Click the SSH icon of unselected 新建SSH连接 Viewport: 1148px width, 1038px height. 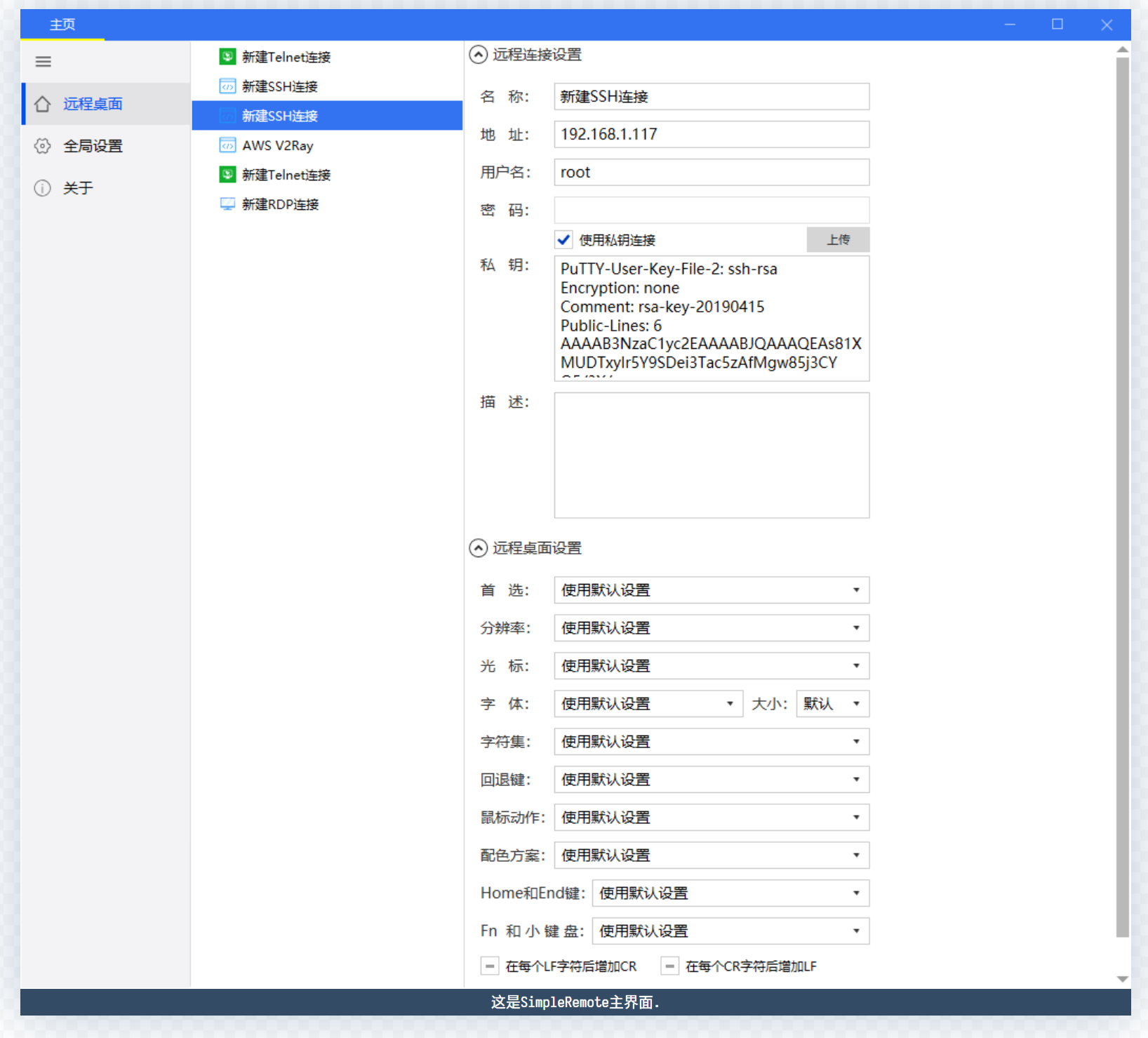pyautogui.click(x=227, y=86)
